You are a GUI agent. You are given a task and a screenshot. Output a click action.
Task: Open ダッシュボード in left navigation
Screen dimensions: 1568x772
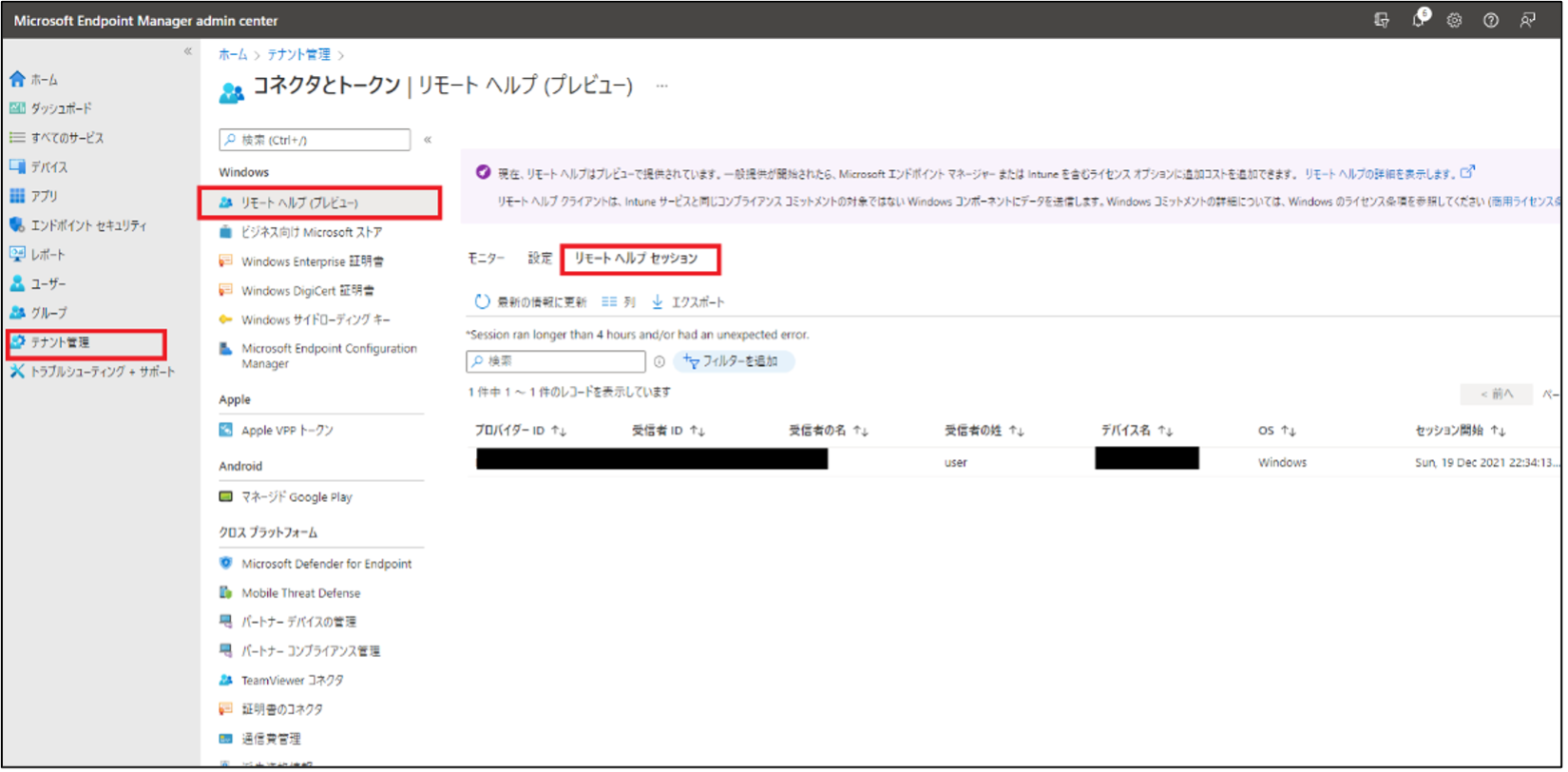(x=61, y=108)
